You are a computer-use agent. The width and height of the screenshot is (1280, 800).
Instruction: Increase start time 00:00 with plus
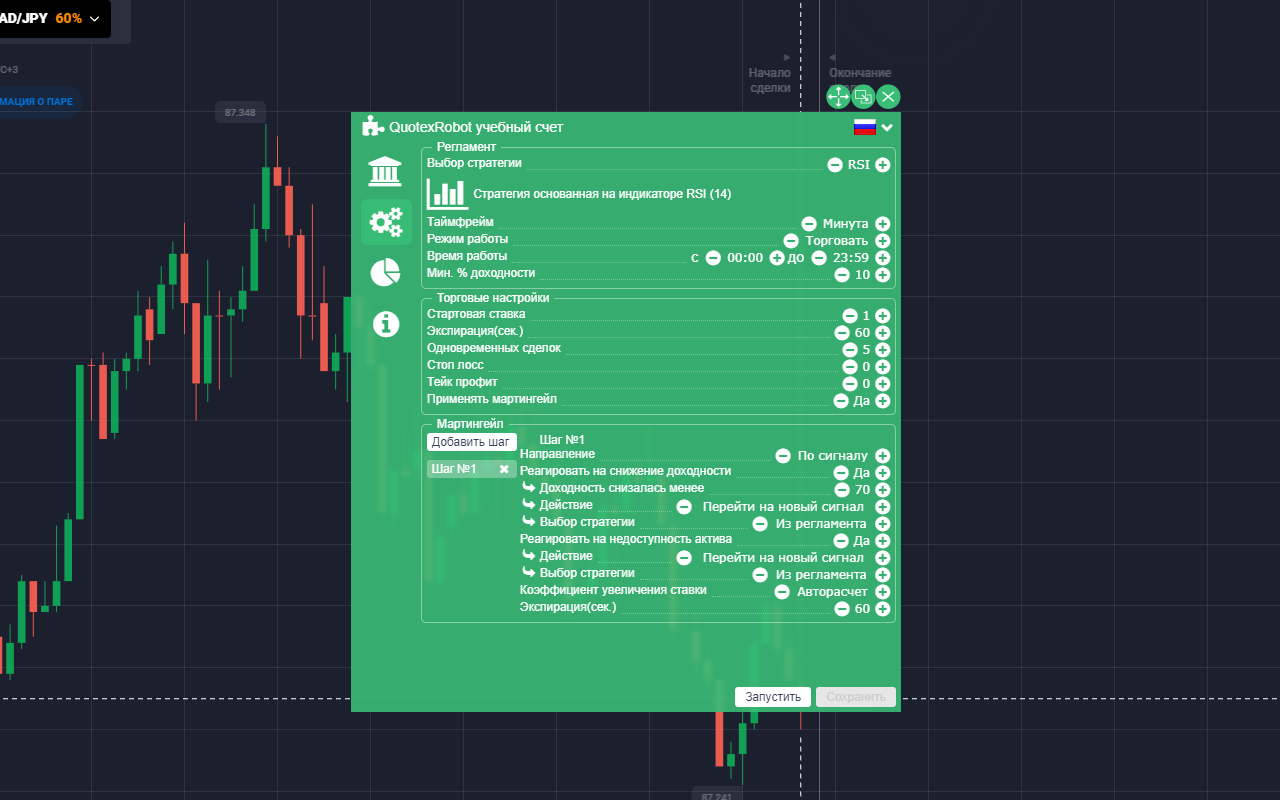(777, 258)
